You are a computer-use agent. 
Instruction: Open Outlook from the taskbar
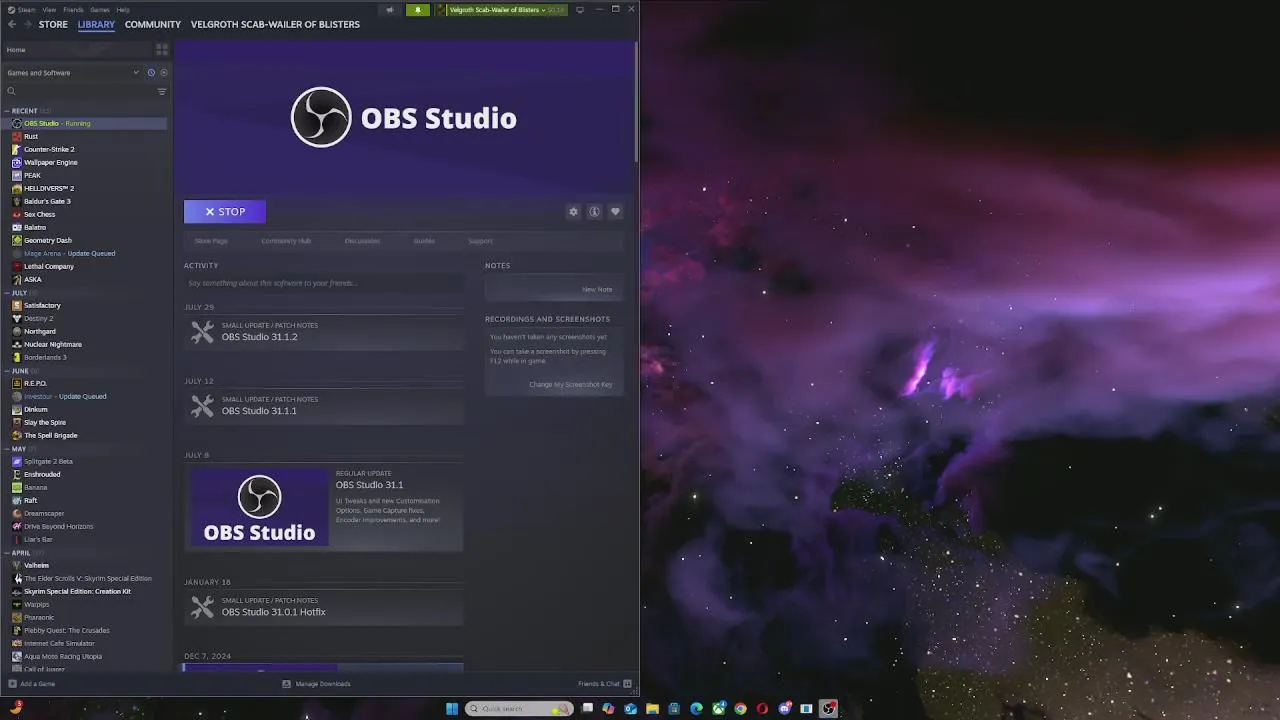(630, 709)
